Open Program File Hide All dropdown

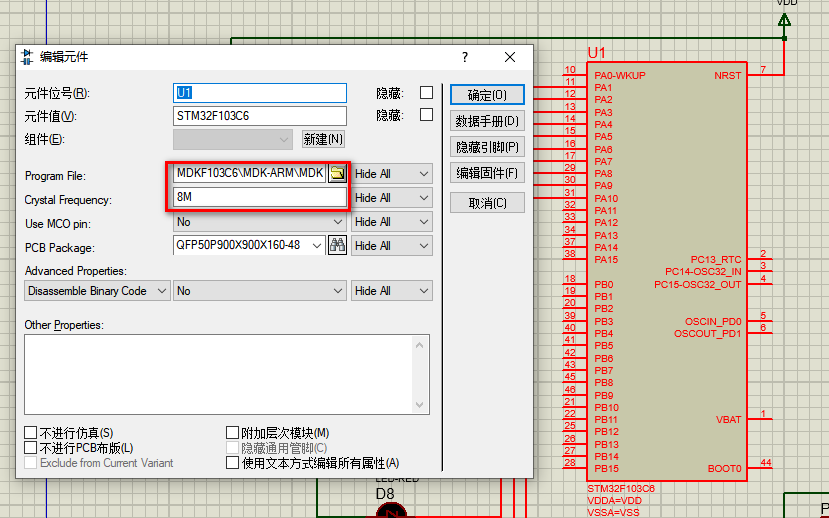coord(392,174)
